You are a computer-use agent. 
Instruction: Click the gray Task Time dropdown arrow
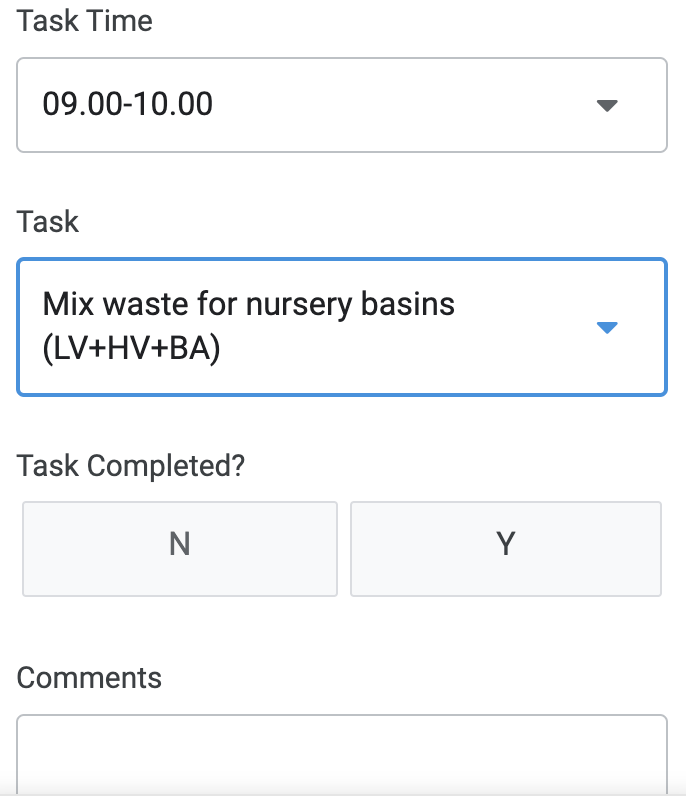pyautogui.click(x=607, y=105)
